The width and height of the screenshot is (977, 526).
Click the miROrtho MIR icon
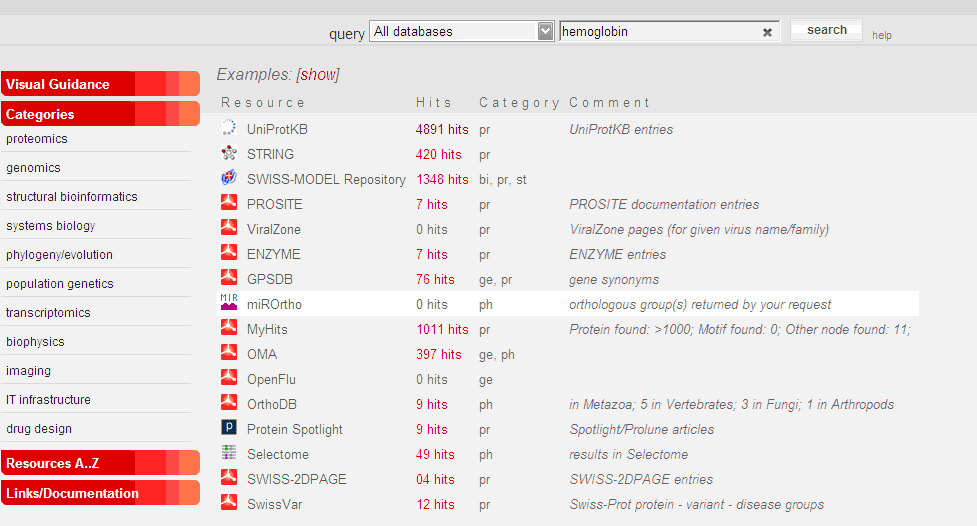click(x=229, y=302)
